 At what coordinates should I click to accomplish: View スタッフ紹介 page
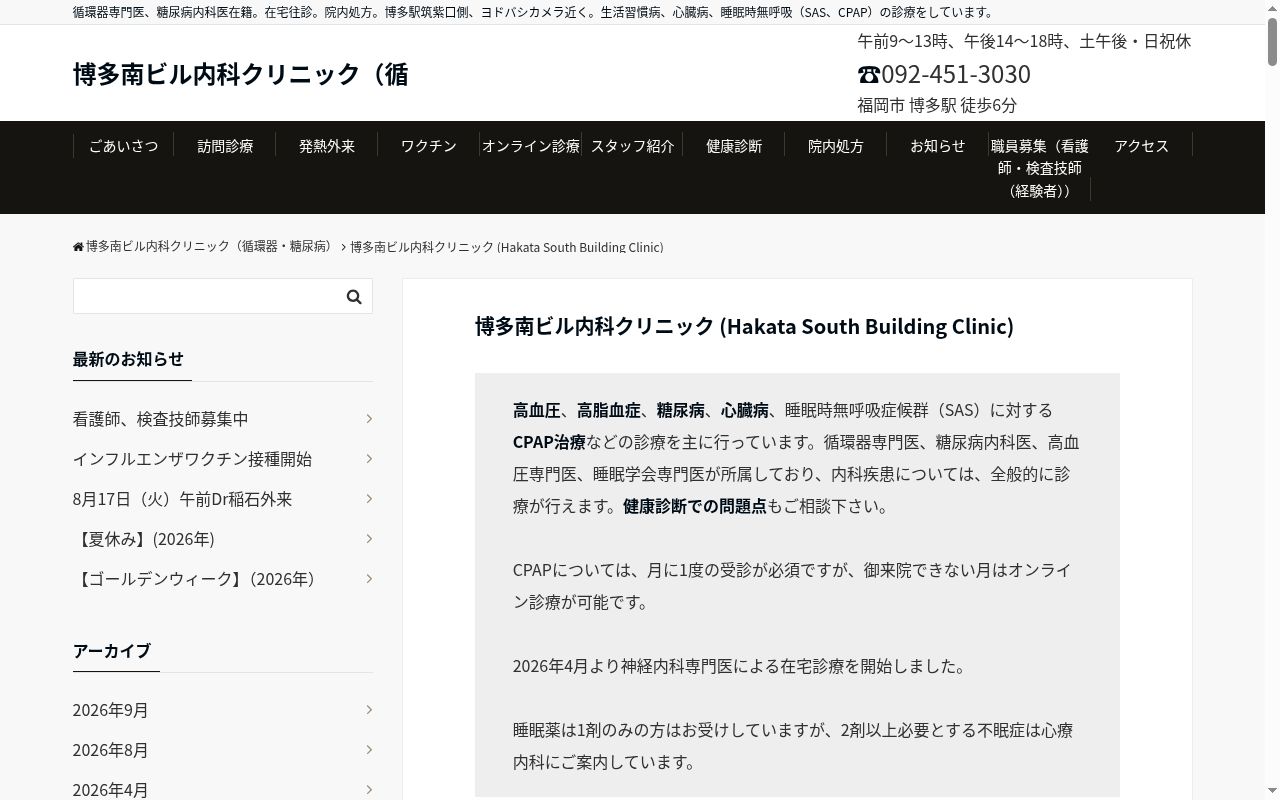(632, 146)
